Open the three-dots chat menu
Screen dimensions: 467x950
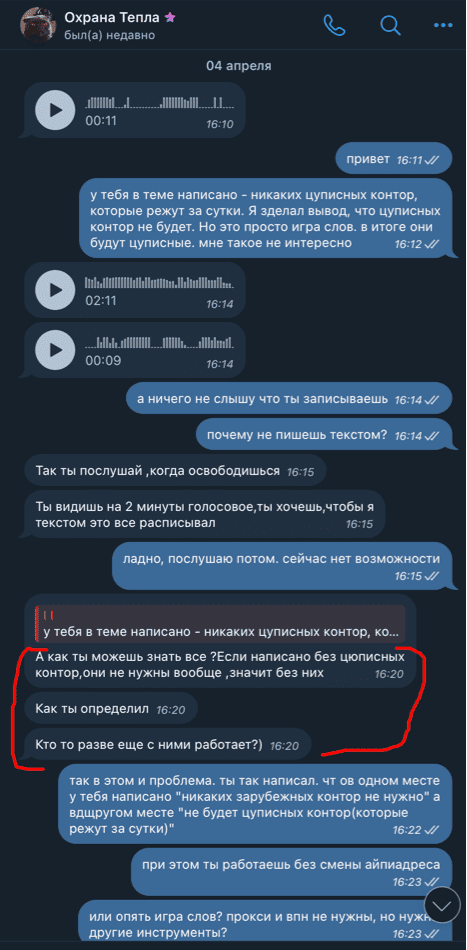click(x=443, y=25)
